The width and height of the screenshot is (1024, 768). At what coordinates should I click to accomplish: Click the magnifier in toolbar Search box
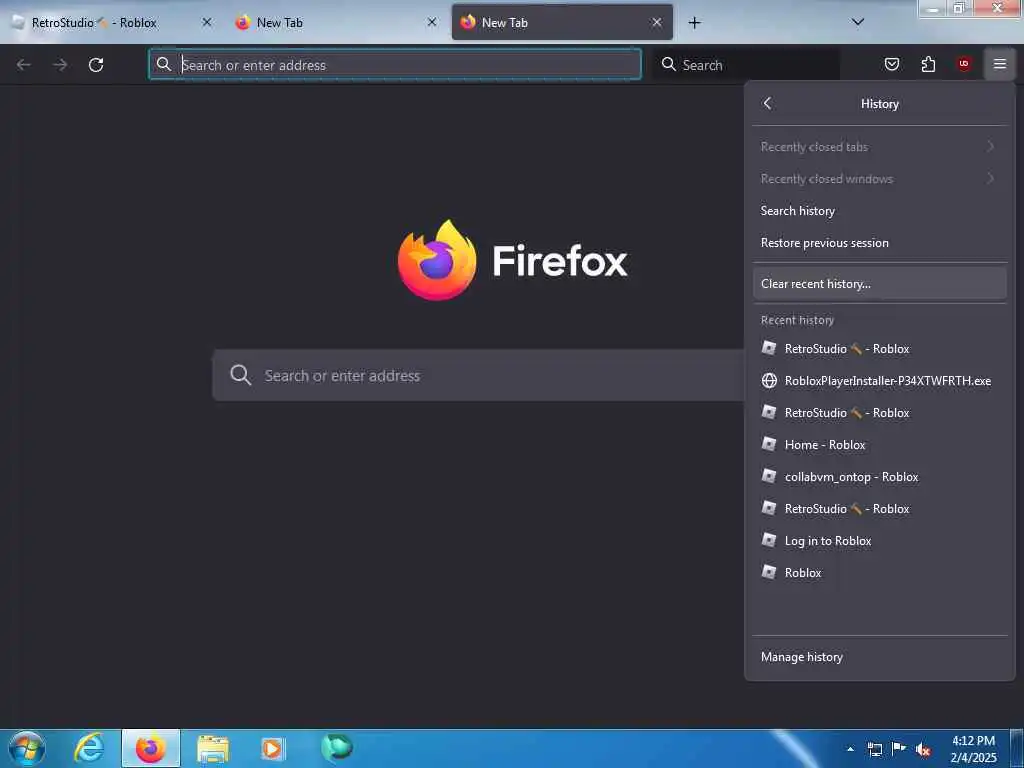669,64
